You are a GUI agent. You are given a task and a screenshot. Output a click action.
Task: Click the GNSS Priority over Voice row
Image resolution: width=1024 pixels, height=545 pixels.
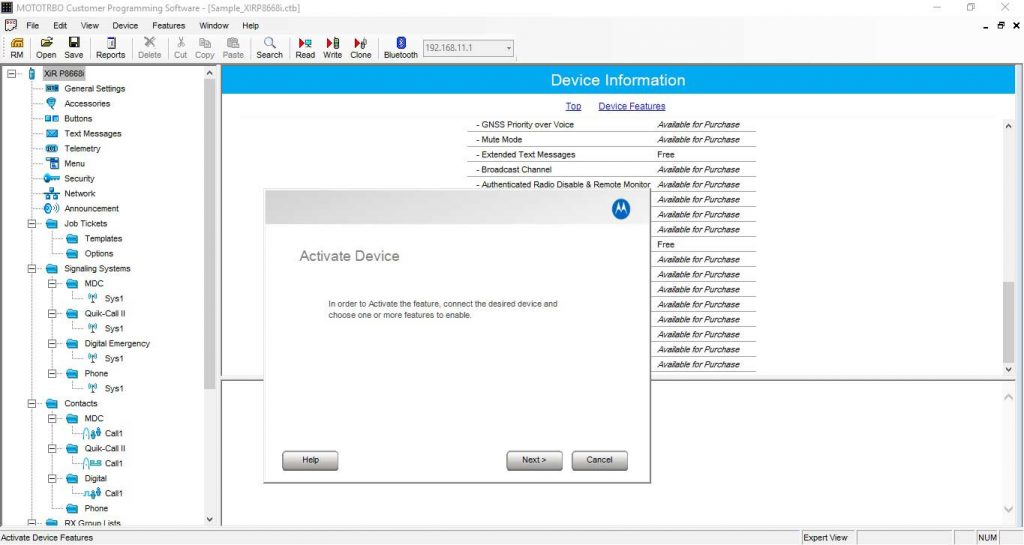pos(611,125)
